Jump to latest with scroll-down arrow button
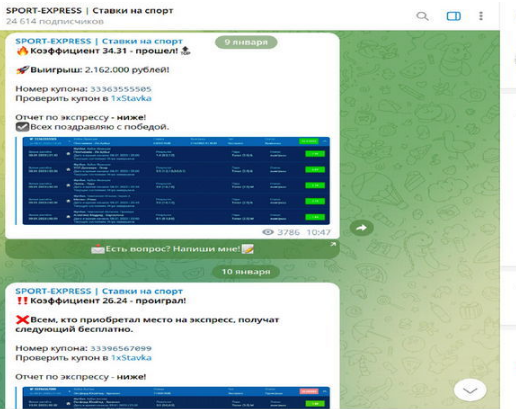Screen dimensions: 516x409 click(x=470, y=390)
